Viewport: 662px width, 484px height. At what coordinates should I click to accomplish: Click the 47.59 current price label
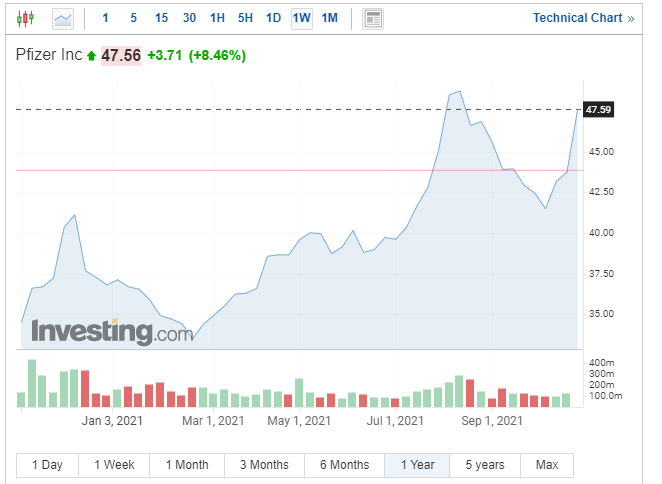(x=598, y=110)
